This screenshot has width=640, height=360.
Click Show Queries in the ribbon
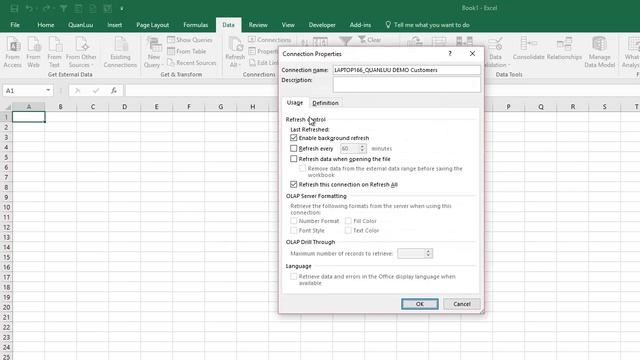click(190, 40)
